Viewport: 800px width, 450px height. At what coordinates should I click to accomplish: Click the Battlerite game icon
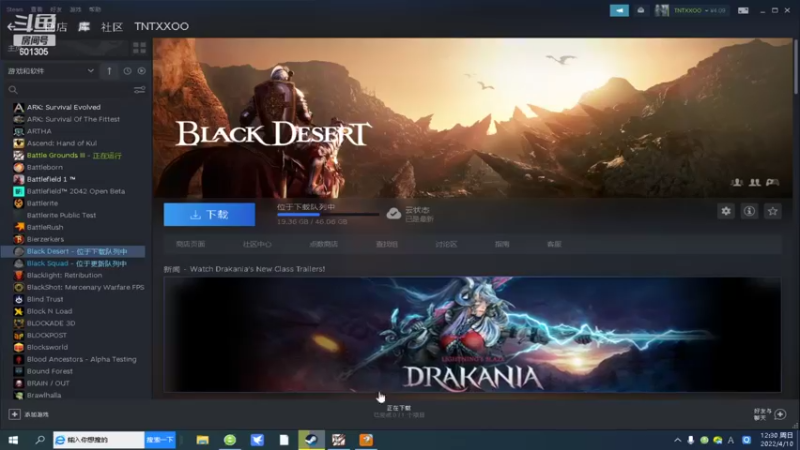point(19,203)
